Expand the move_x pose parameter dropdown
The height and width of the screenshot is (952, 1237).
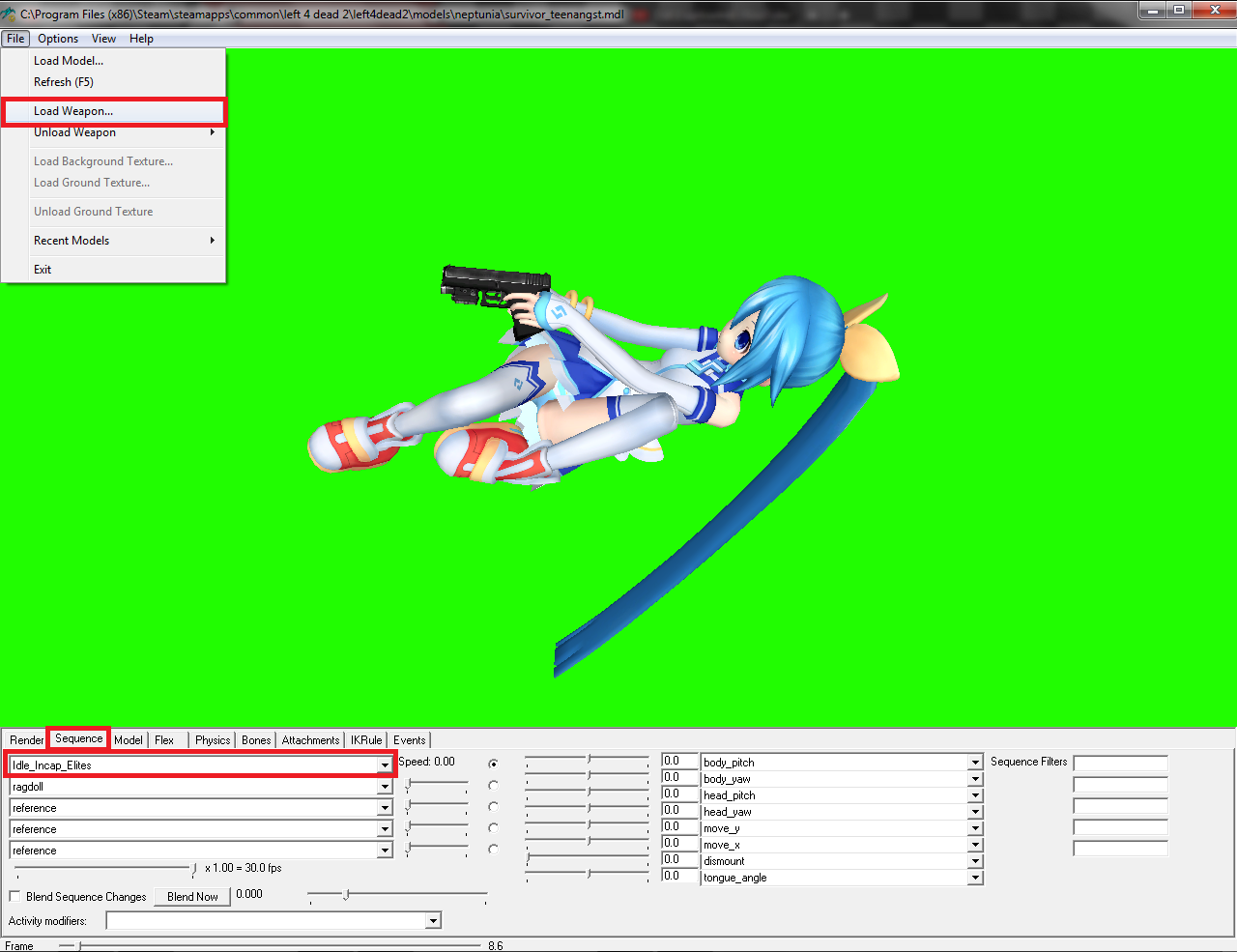(975, 845)
